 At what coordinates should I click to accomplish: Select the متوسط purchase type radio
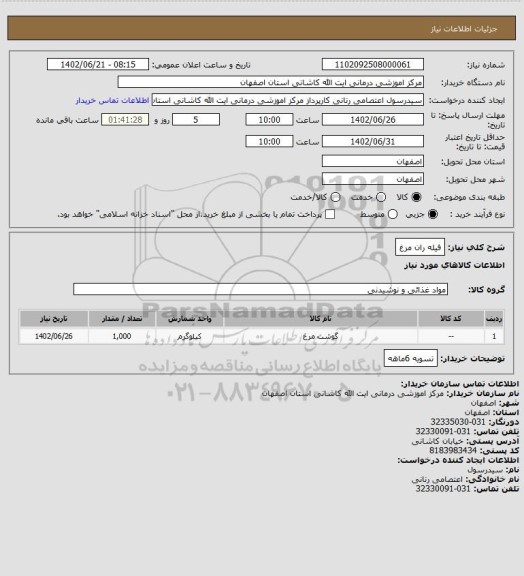click(x=393, y=214)
